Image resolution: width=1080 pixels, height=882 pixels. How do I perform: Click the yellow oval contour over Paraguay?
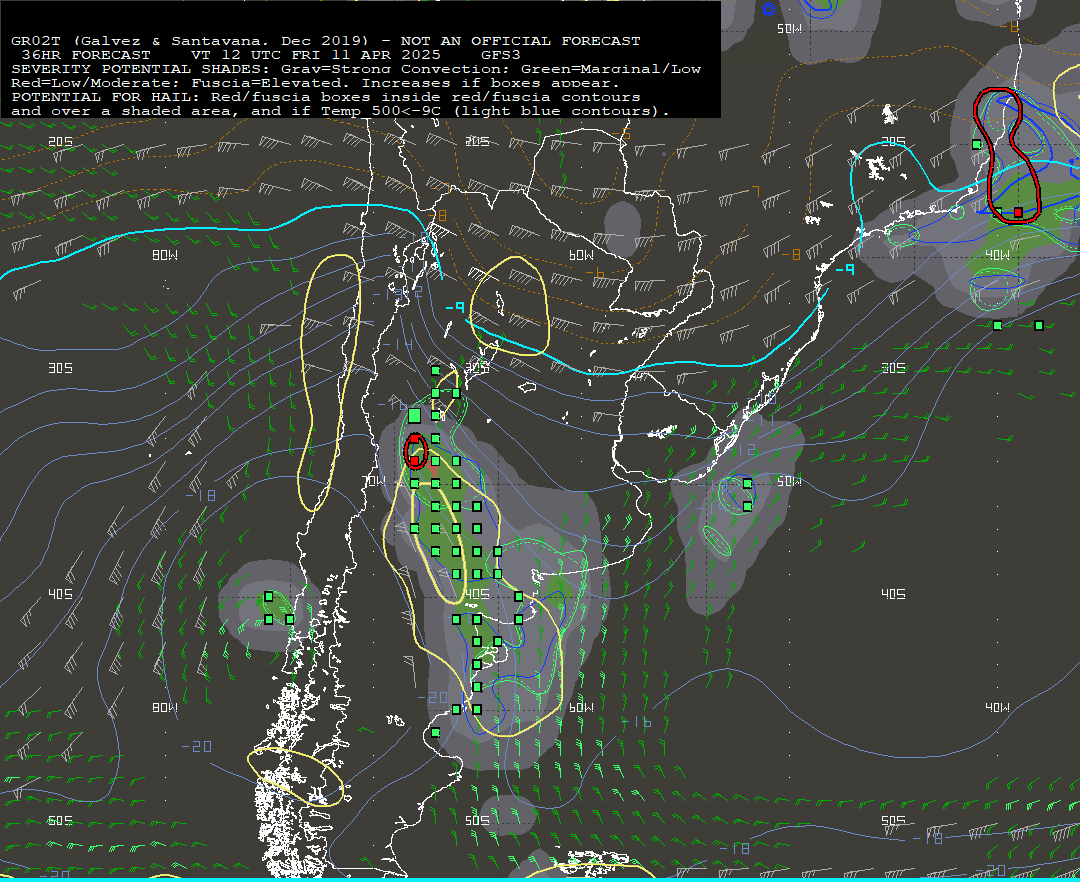coord(509,306)
